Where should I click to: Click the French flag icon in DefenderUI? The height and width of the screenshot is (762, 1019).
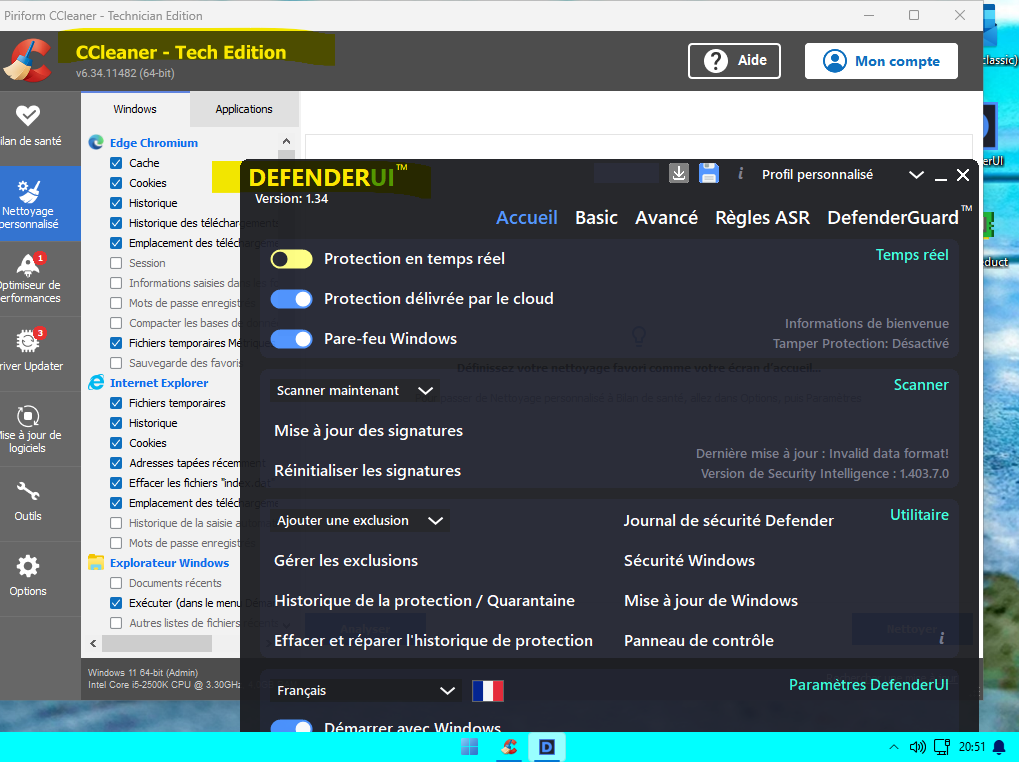pyautogui.click(x=487, y=691)
